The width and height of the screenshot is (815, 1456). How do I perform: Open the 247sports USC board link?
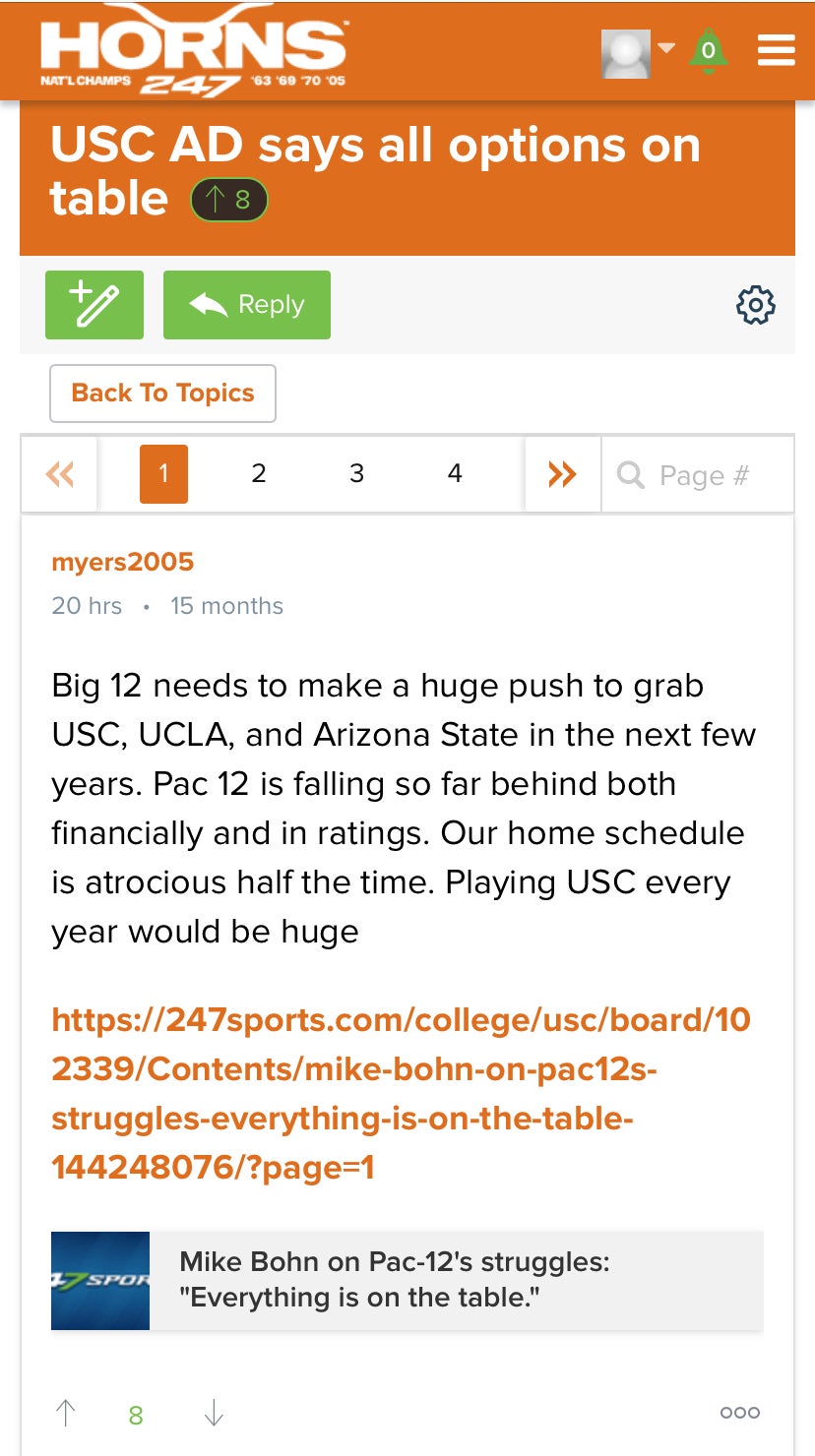tap(401, 1093)
